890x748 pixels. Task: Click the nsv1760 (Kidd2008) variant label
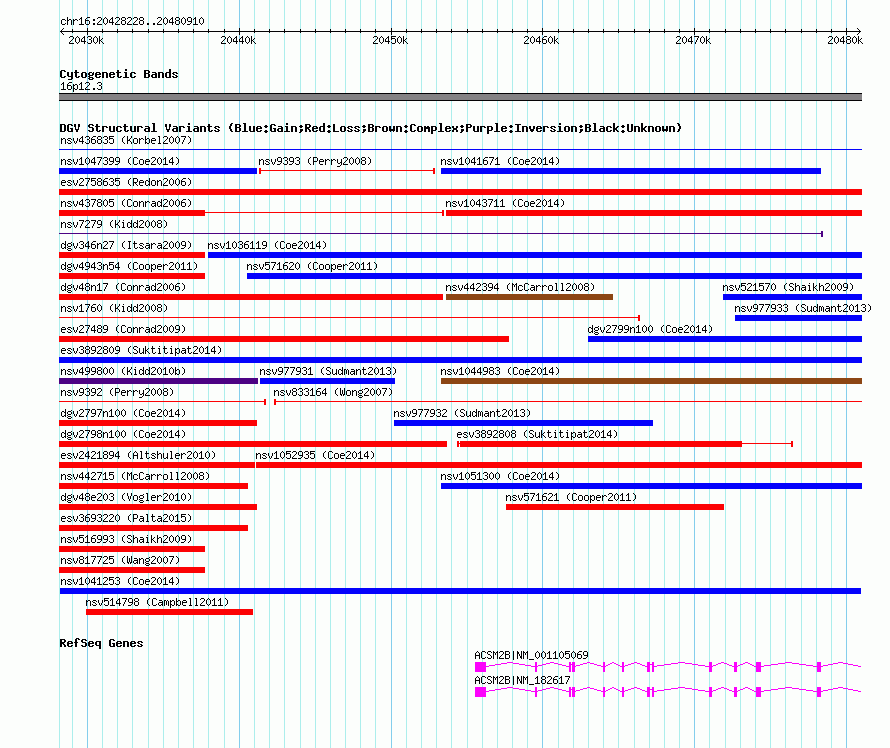tap(114, 308)
